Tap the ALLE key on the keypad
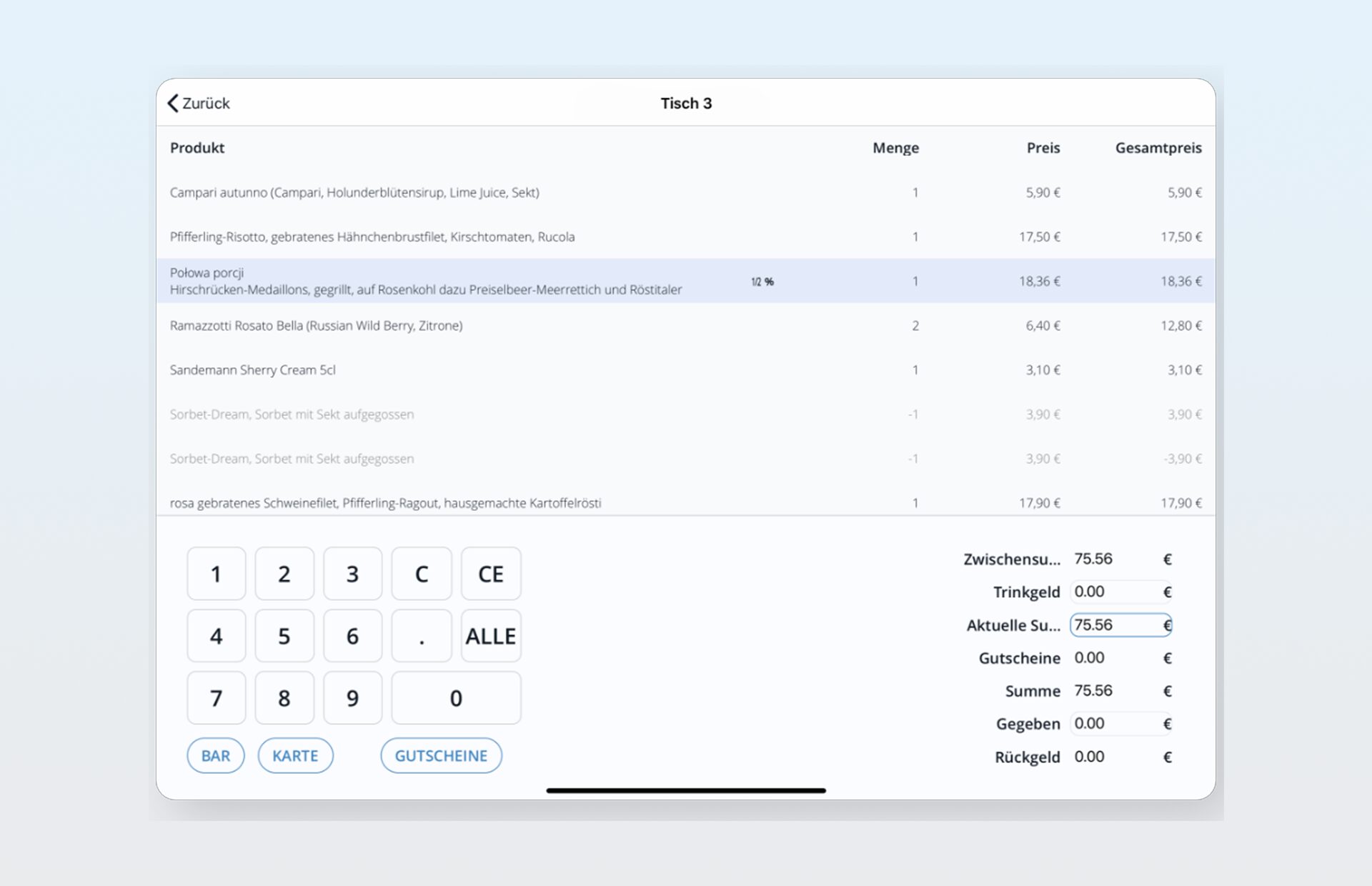This screenshot has width=1372, height=886. pos(491,636)
